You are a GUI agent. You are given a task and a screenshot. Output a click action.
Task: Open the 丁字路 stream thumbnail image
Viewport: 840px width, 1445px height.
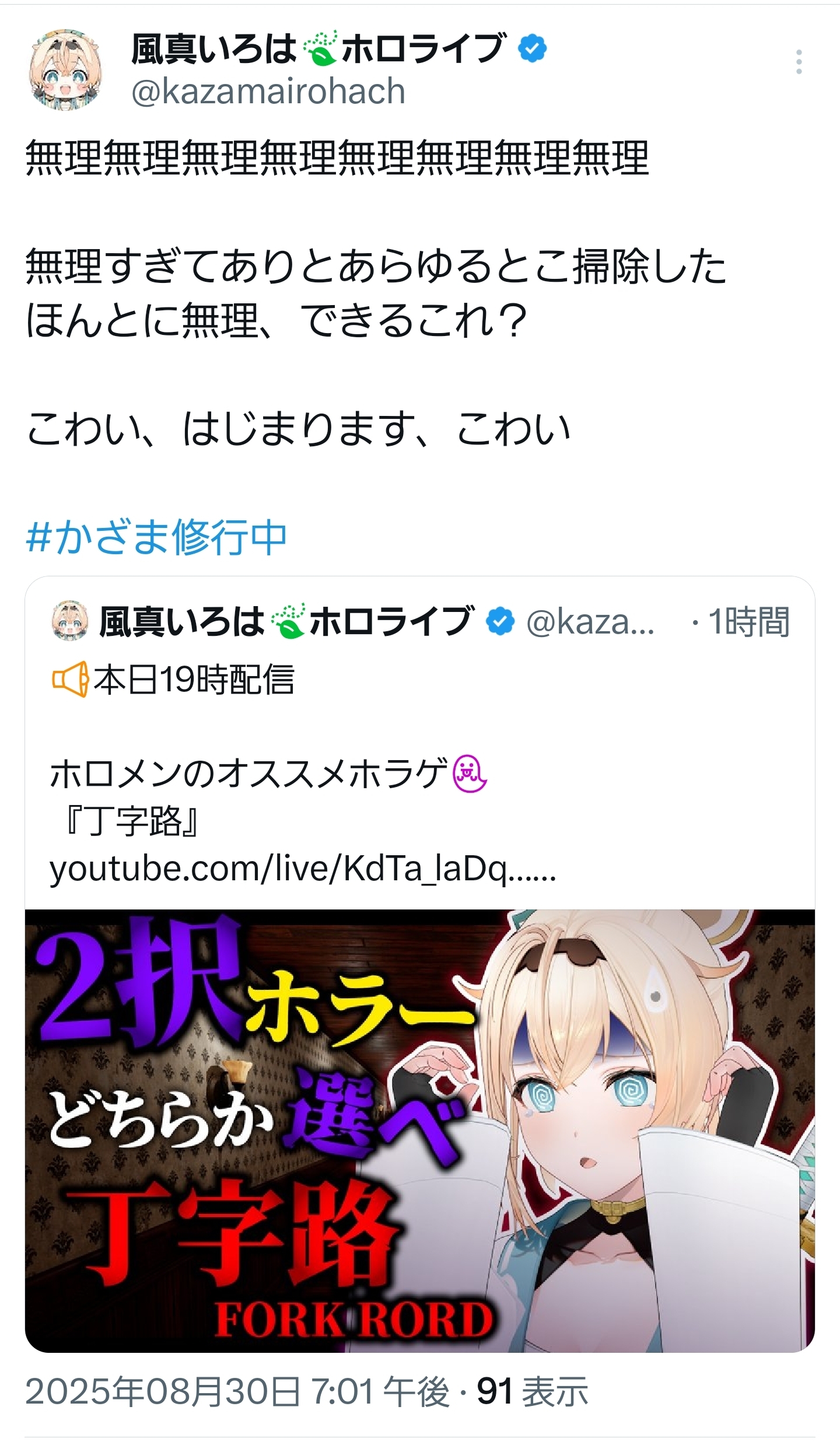(420, 1131)
